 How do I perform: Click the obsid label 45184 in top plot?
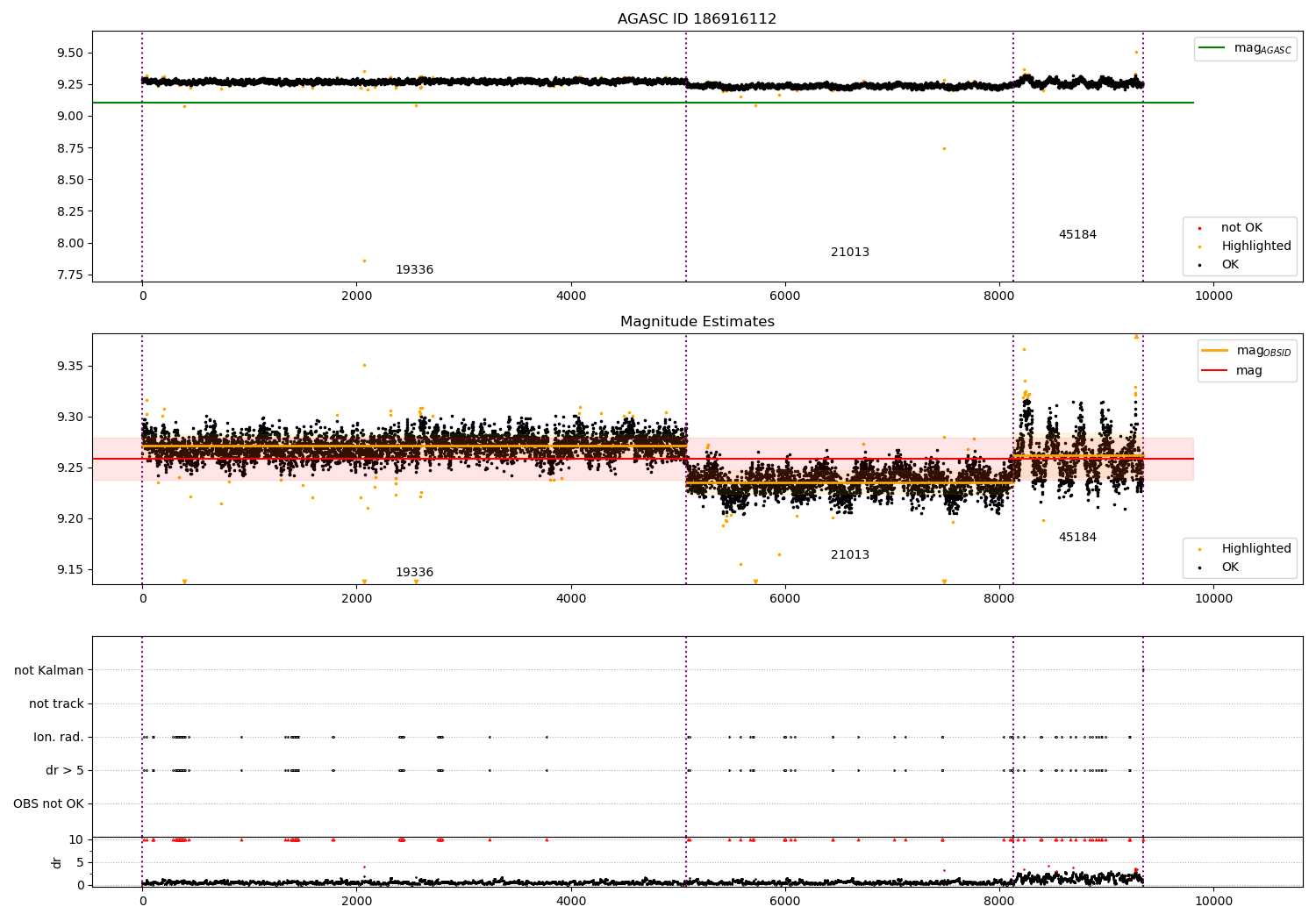coord(1077,235)
